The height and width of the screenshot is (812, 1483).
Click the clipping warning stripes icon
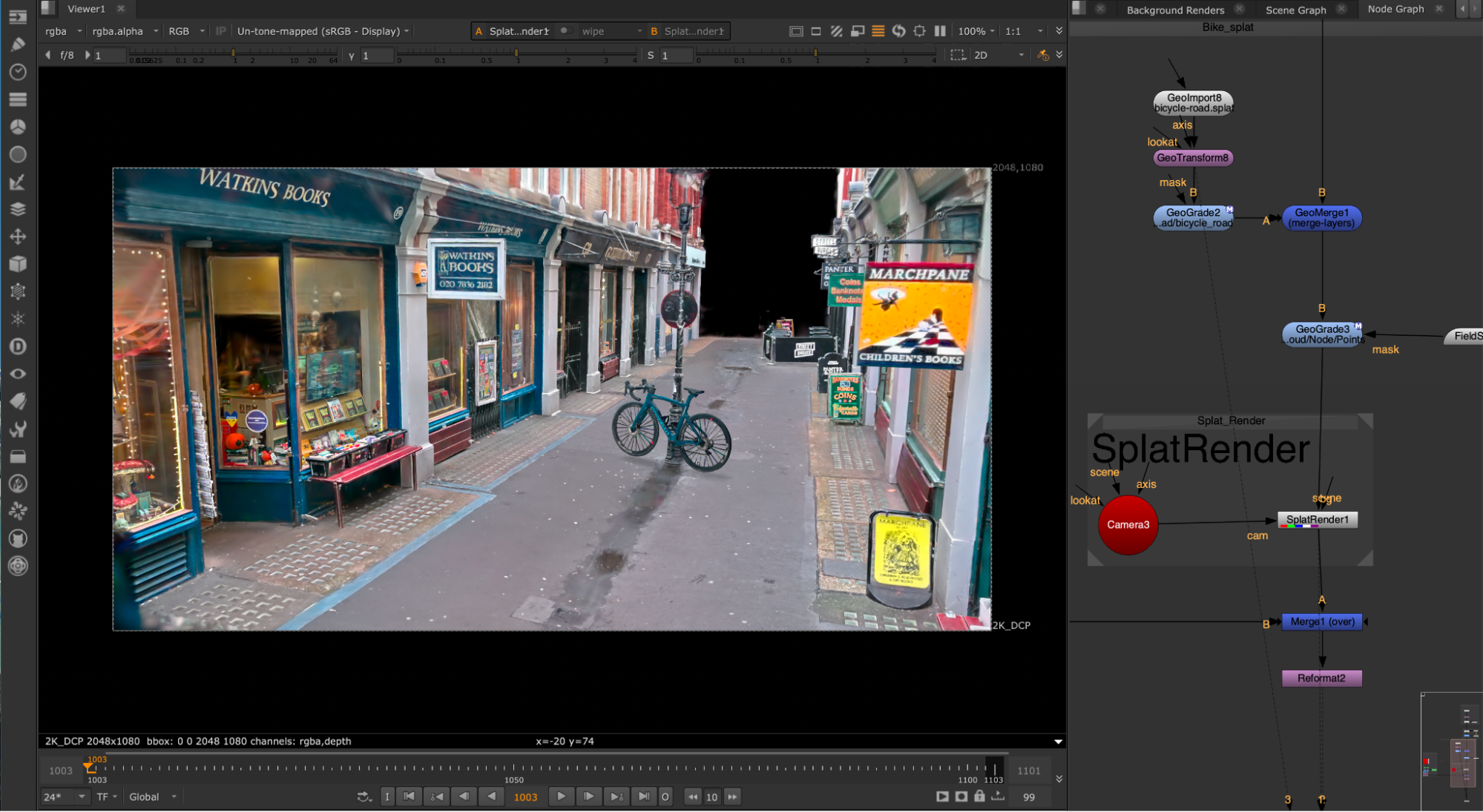(x=836, y=31)
